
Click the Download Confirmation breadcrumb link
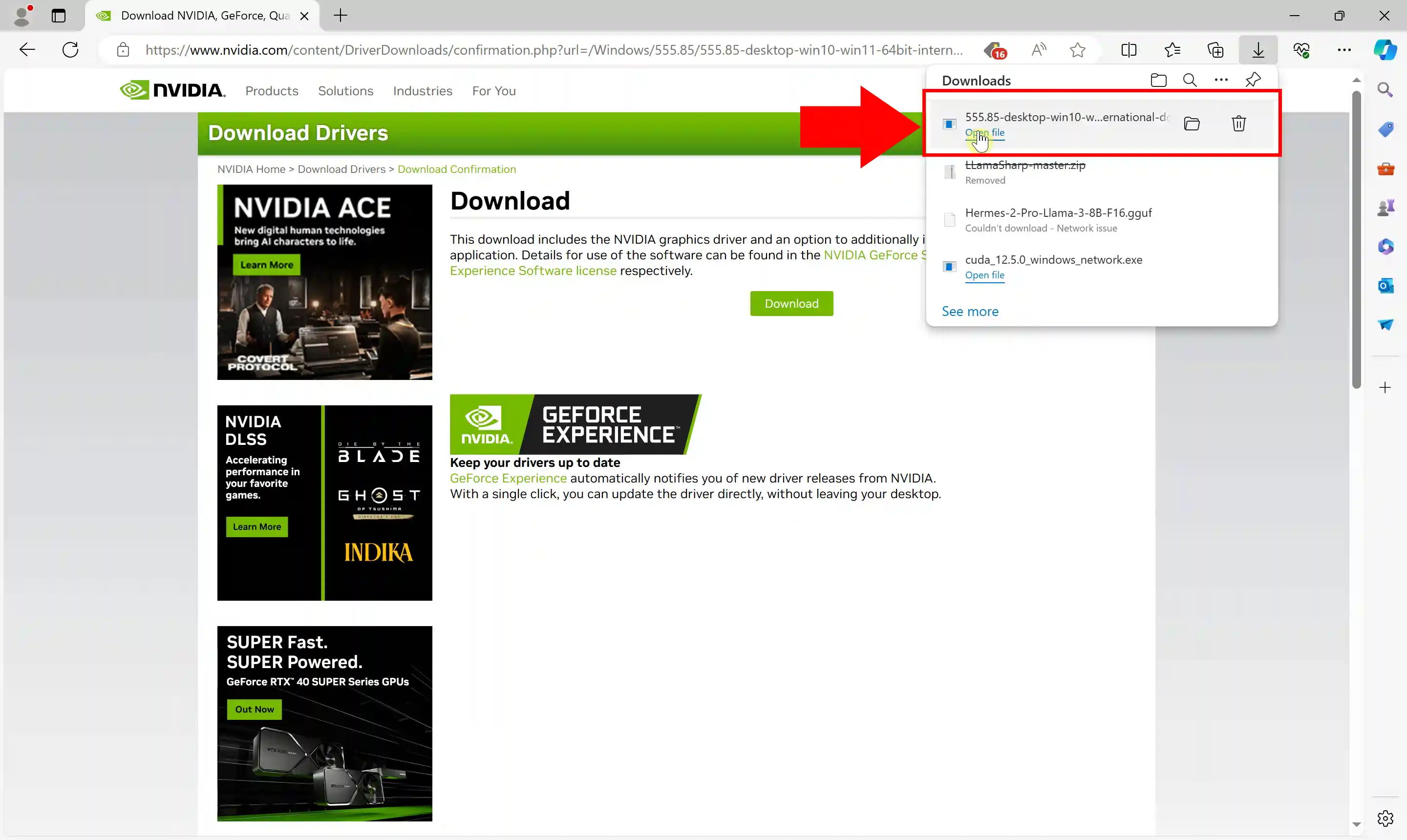(456, 168)
